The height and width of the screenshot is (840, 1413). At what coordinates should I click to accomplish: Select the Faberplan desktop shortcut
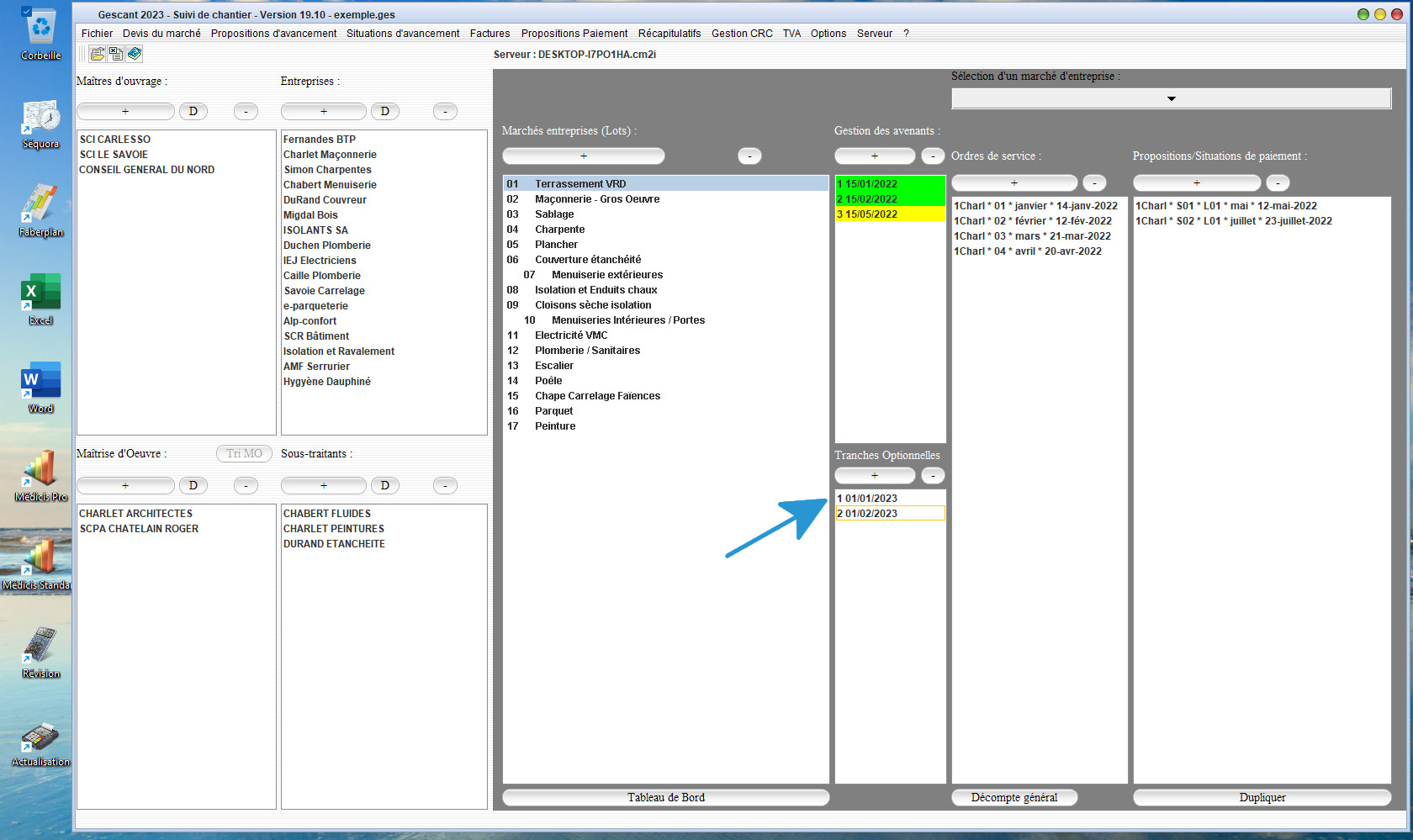point(40,213)
